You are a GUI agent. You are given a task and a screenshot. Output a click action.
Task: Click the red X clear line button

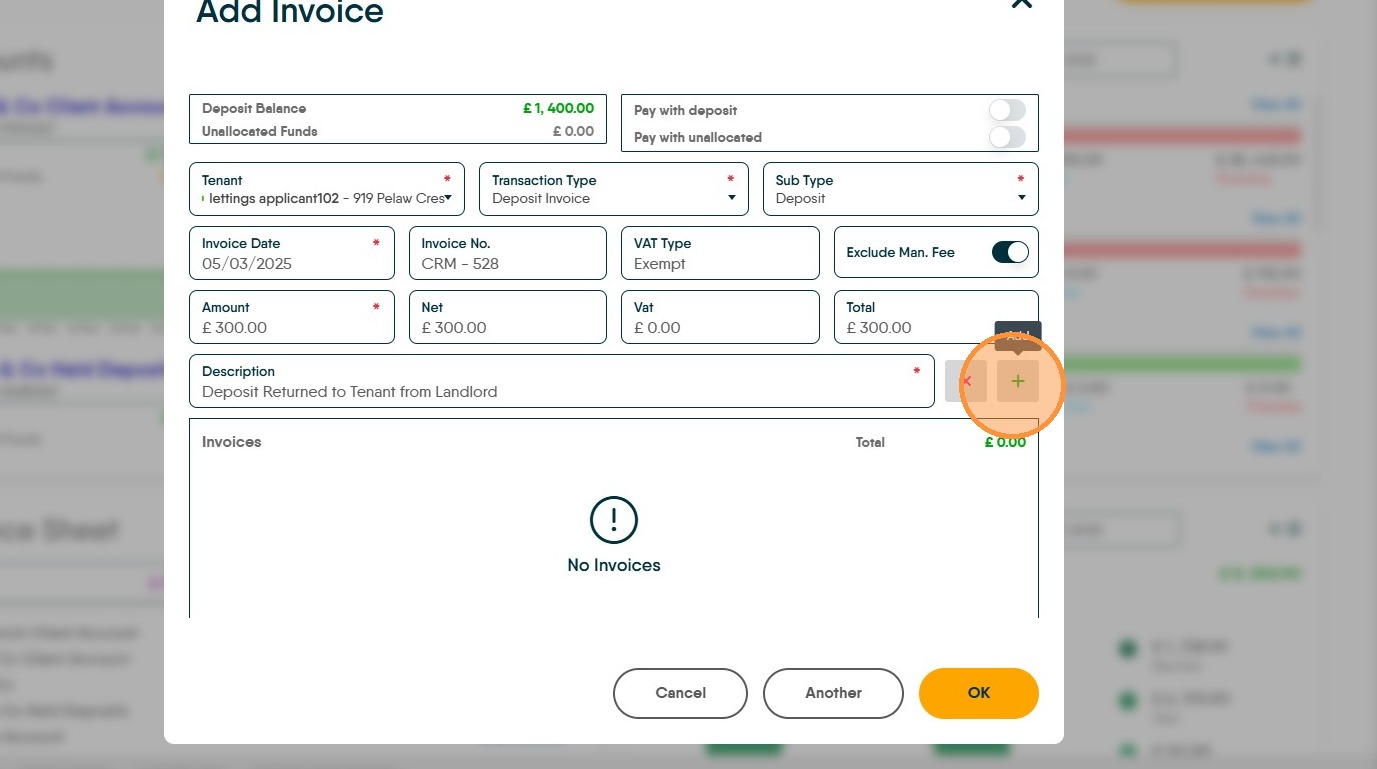(x=966, y=381)
